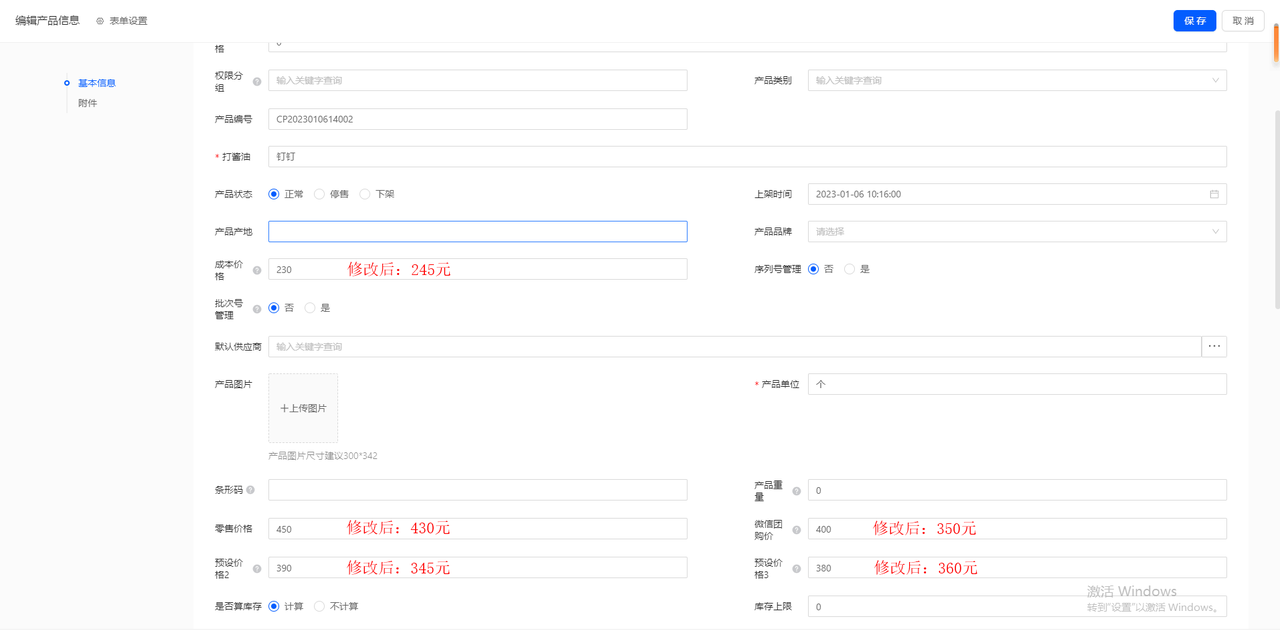Click 预设价格3 input field

pos(1017,567)
